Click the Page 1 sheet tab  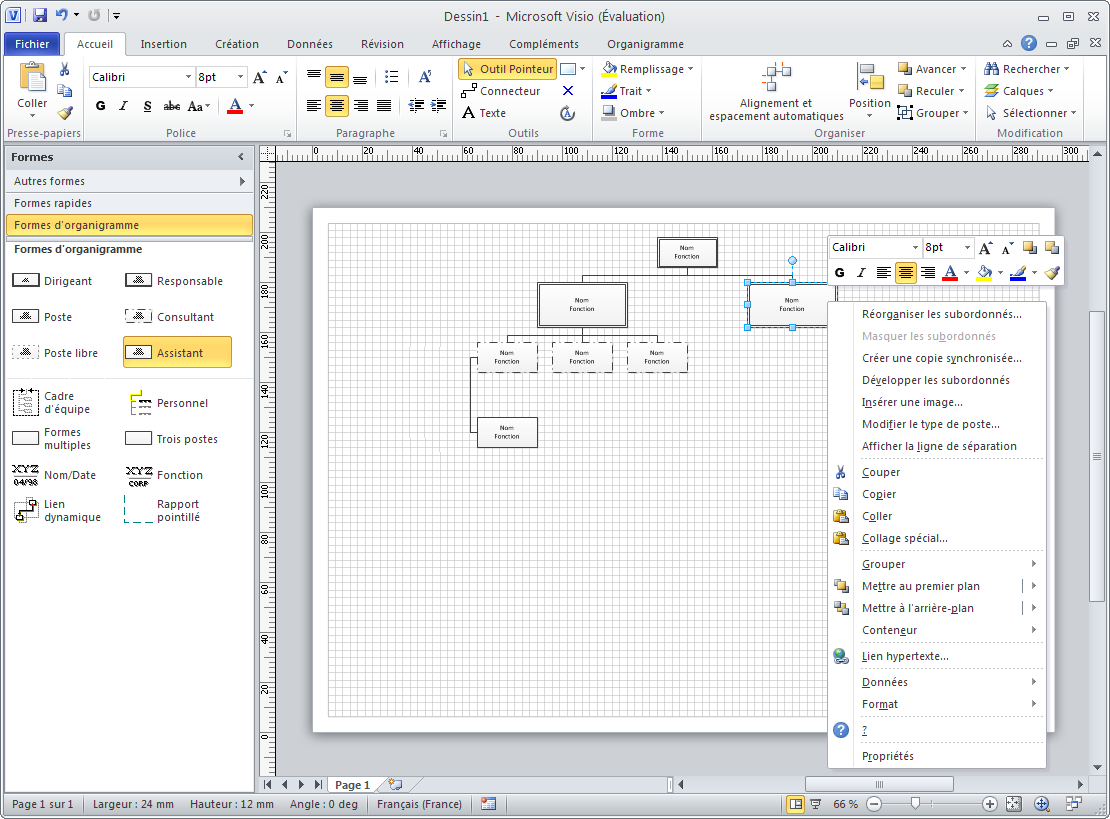pyautogui.click(x=352, y=785)
